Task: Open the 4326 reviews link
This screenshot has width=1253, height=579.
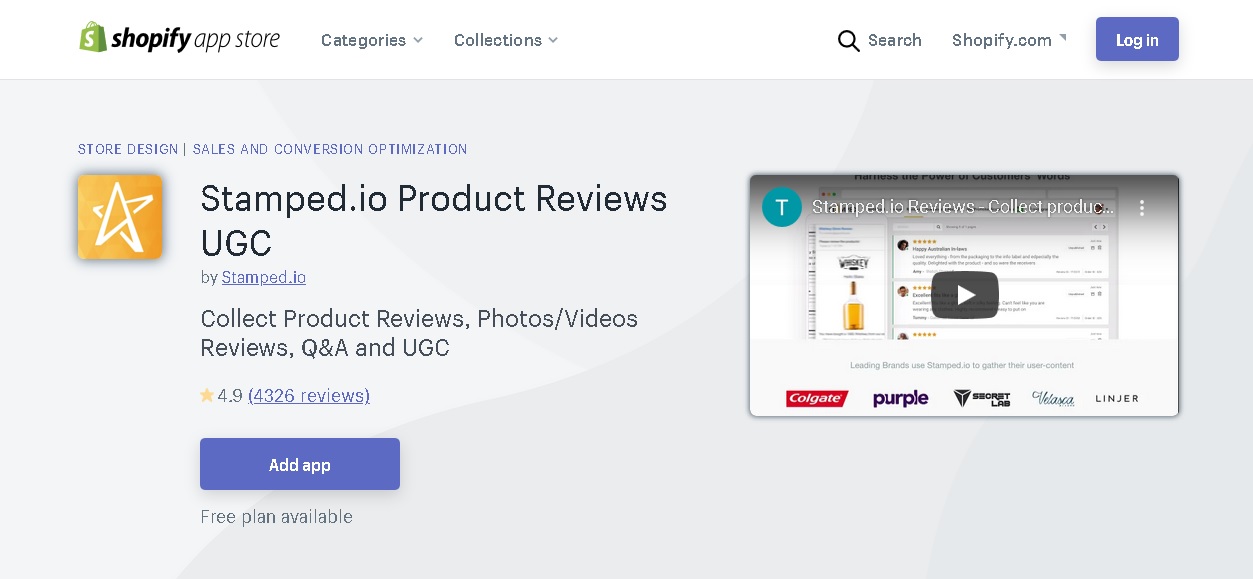Action: click(x=309, y=395)
